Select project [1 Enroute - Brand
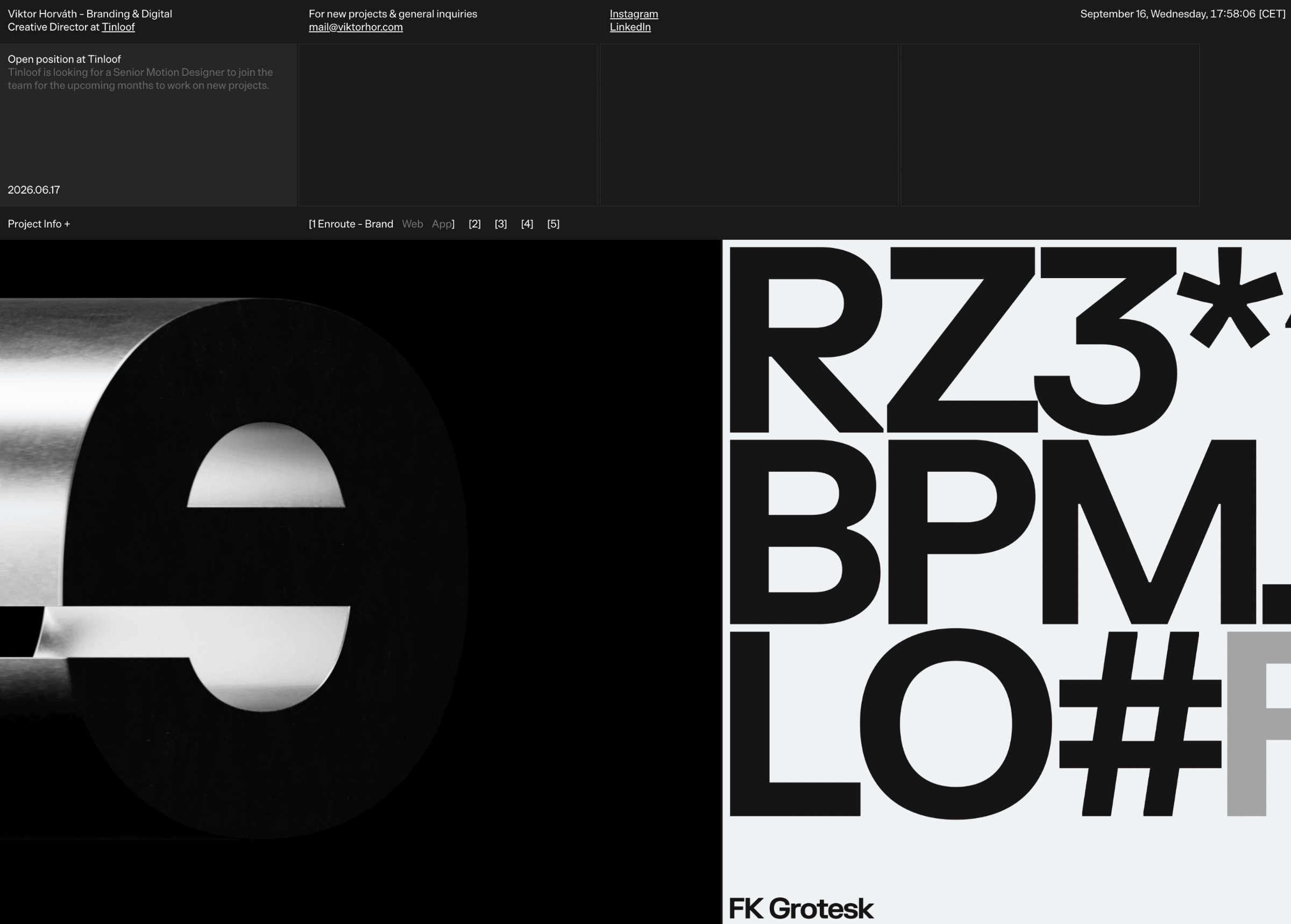This screenshot has width=1291, height=924. tap(351, 224)
